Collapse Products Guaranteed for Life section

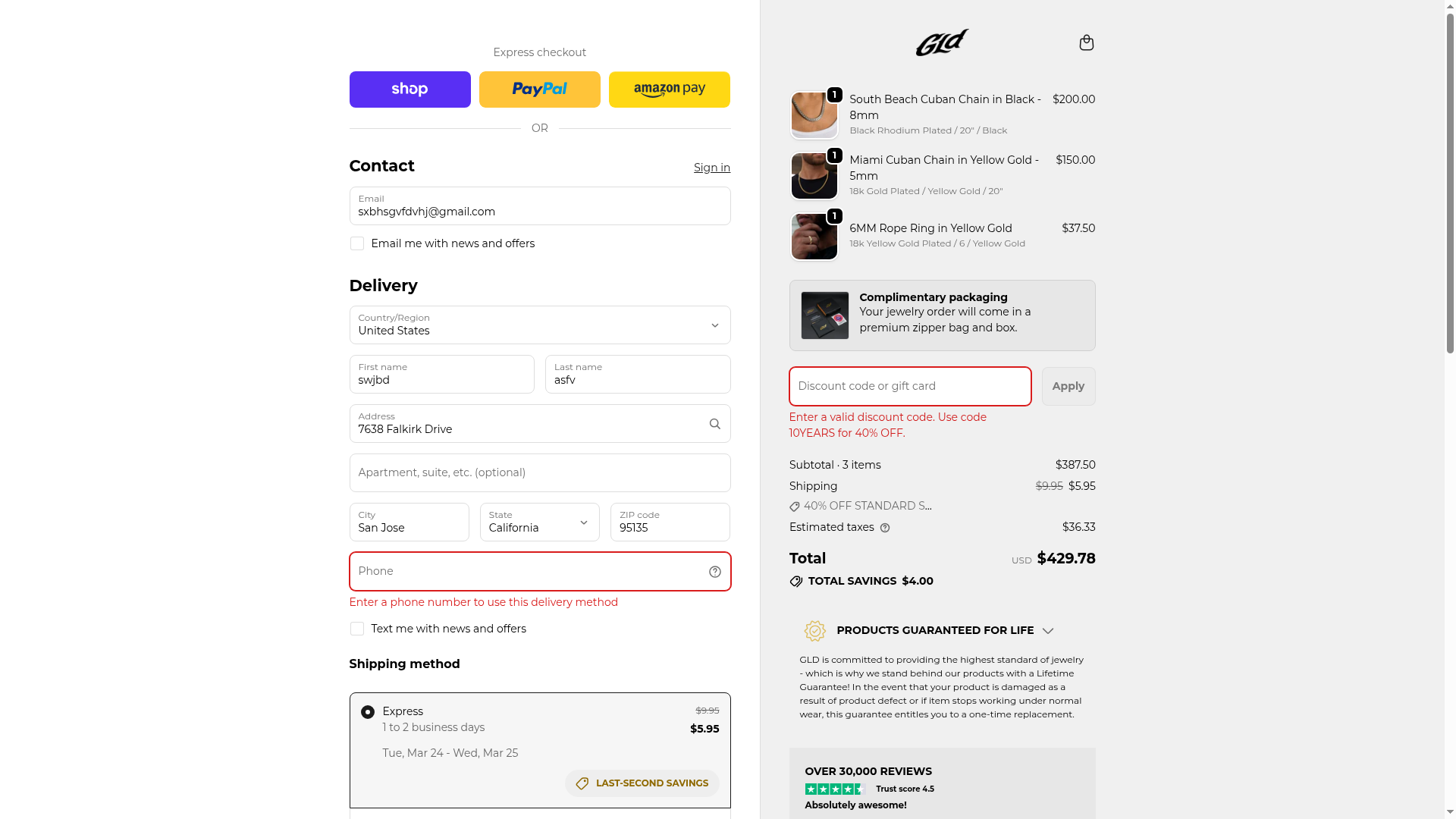tap(1047, 631)
